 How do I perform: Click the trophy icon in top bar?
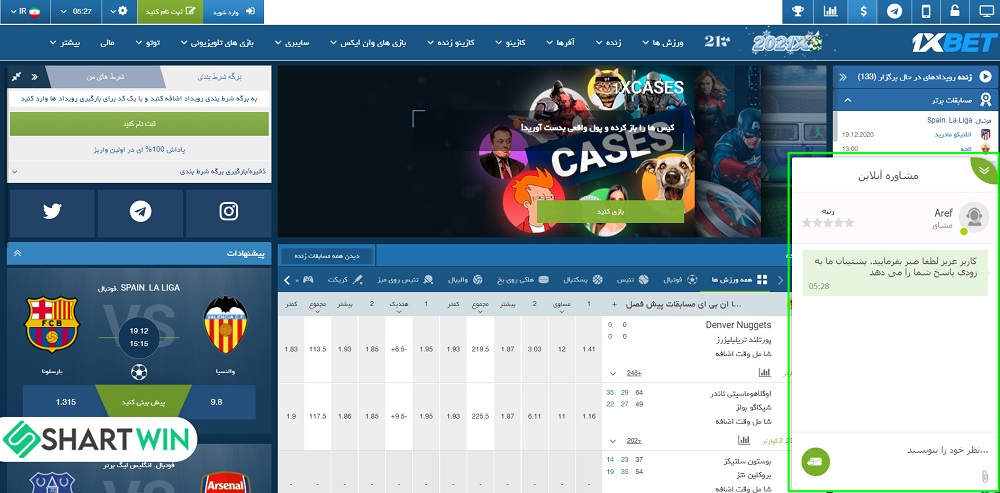click(798, 12)
